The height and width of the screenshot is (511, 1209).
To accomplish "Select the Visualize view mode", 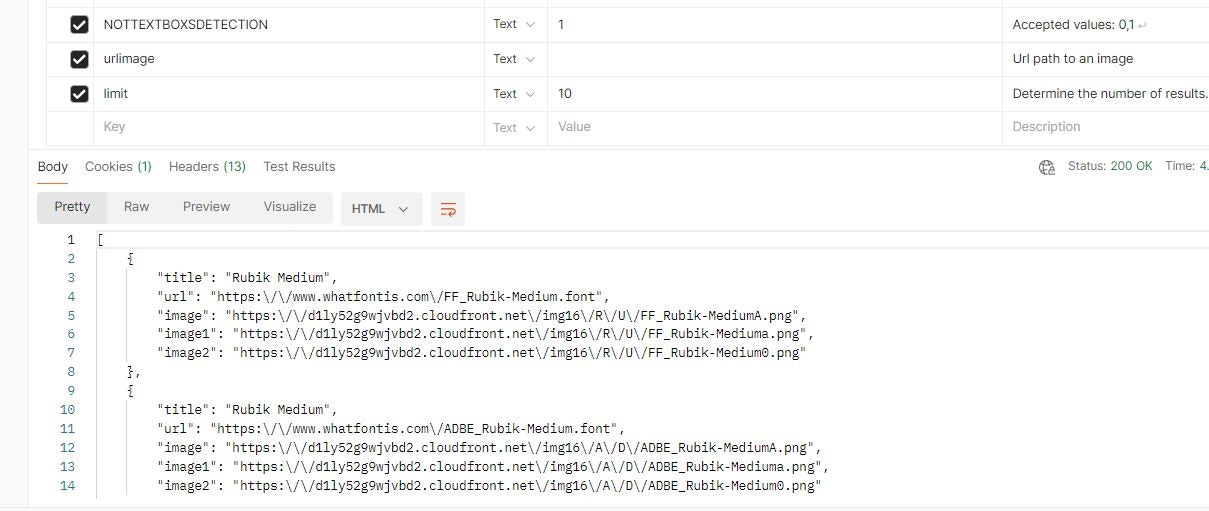I will pos(290,207).
